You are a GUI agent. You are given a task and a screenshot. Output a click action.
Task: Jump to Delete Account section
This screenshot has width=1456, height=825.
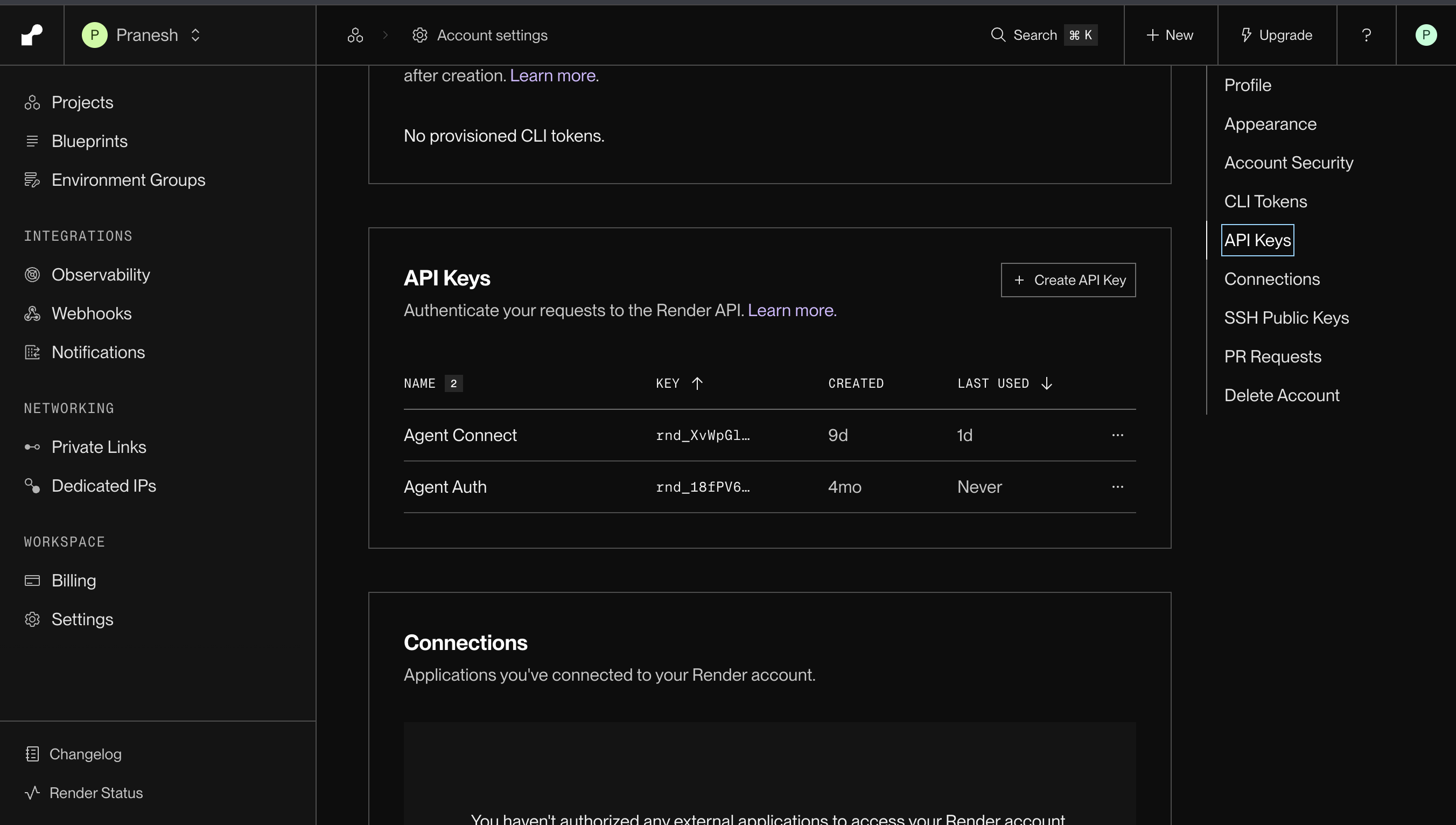pyautogui.click(x=1282, y=395)
